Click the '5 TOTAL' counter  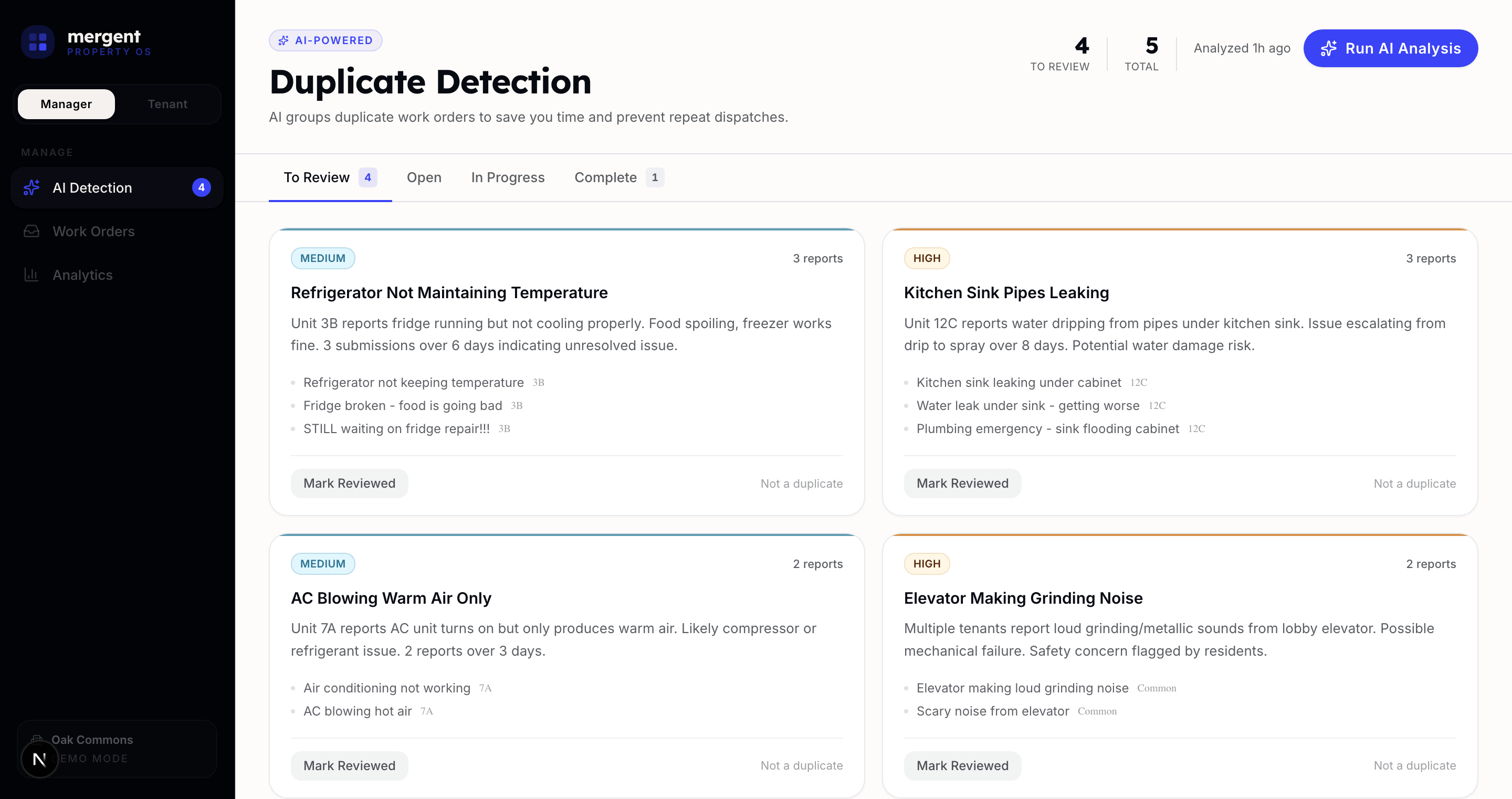[x=1142, y=54]
